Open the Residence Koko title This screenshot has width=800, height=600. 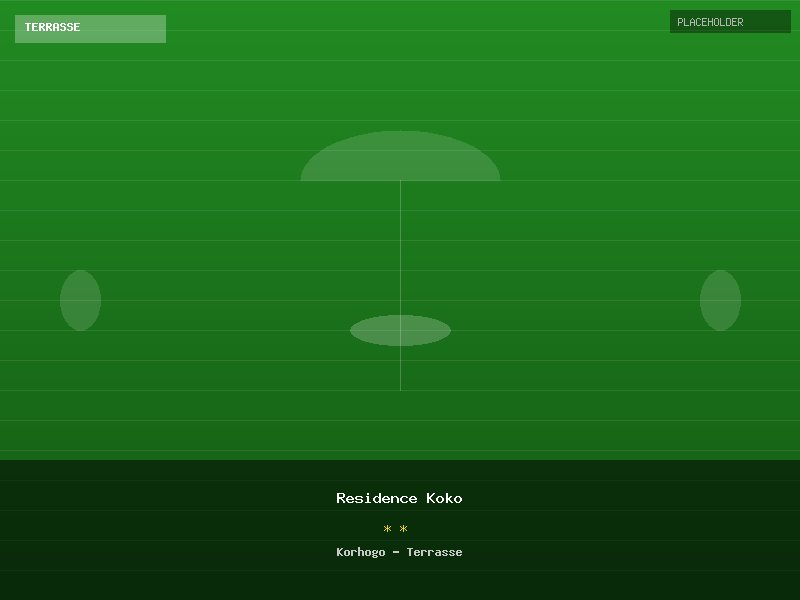pyautogui.click(x=399, y=498)
